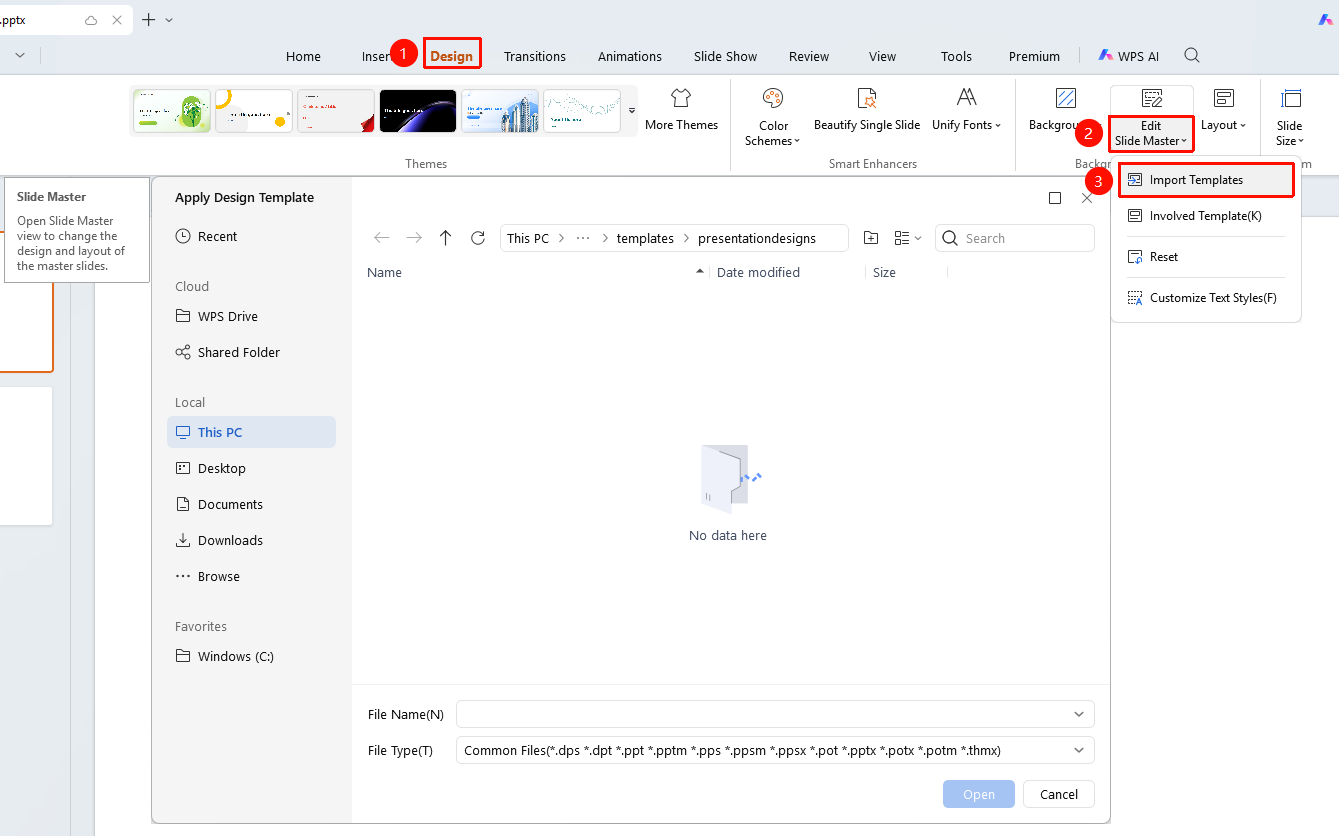Screen dimensions: 1339x836
Task: Choose Import Templates menu item
Action: point(1206,180)
